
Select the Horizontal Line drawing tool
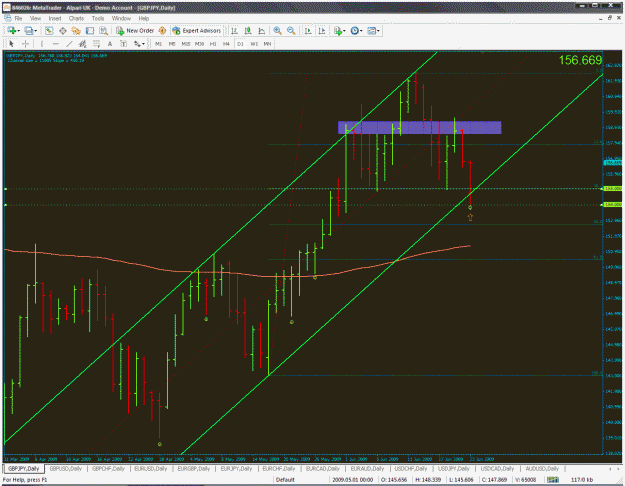point(55,44)
